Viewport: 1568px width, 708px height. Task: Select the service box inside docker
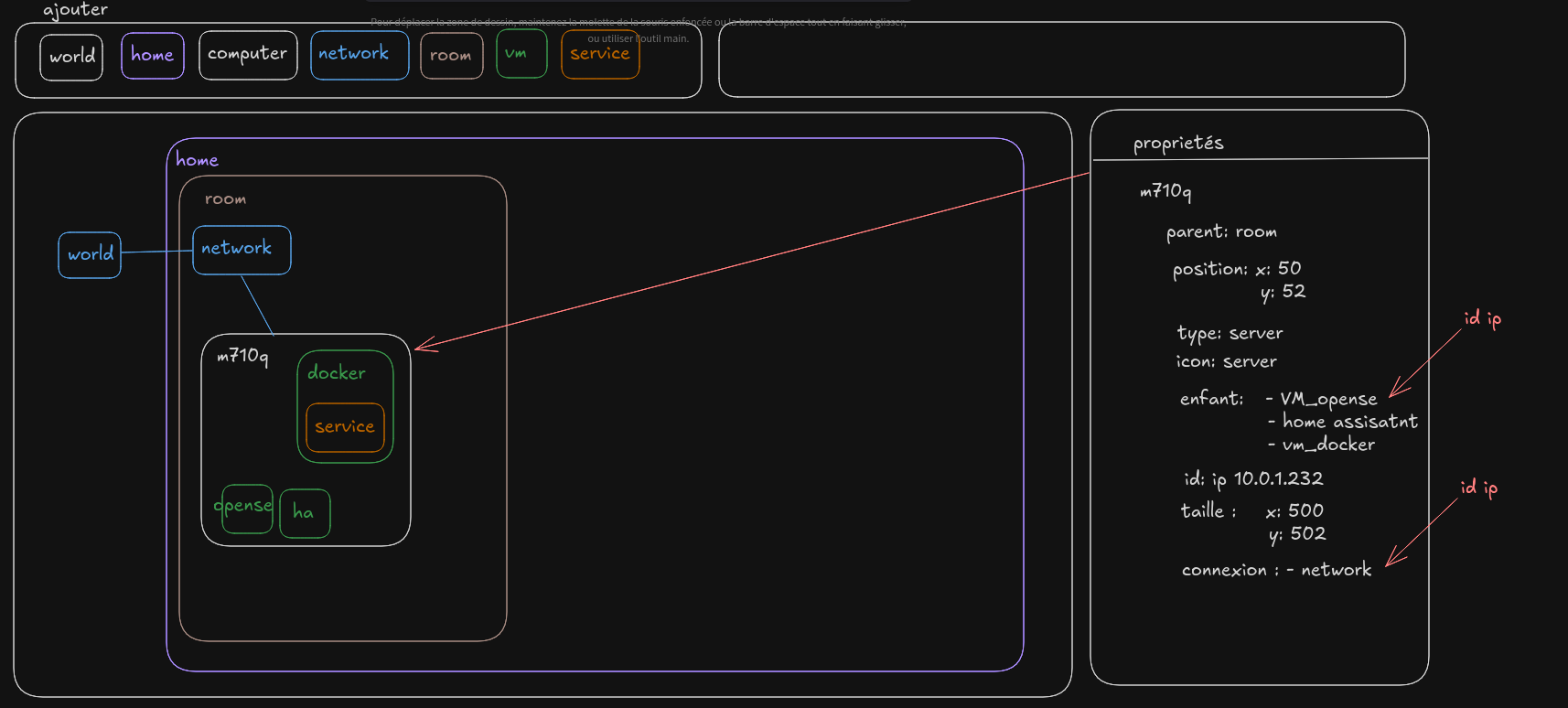point(345,427)
